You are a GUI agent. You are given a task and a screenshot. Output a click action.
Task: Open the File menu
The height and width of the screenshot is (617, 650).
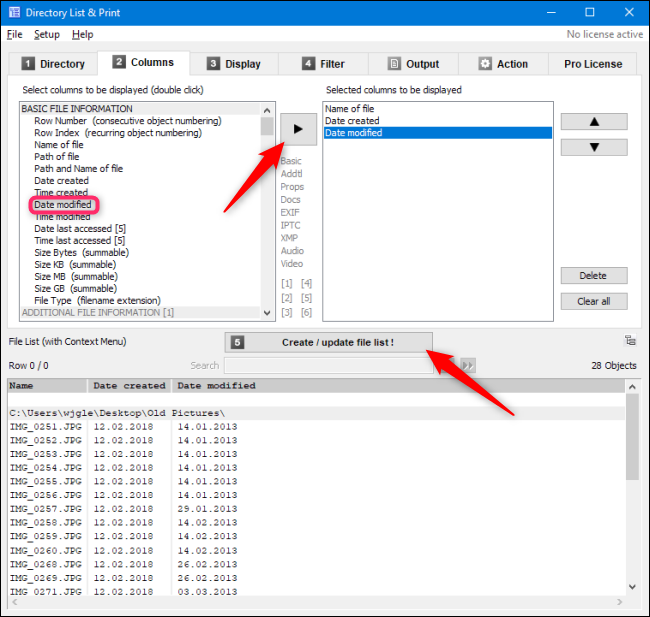(15, 34)
